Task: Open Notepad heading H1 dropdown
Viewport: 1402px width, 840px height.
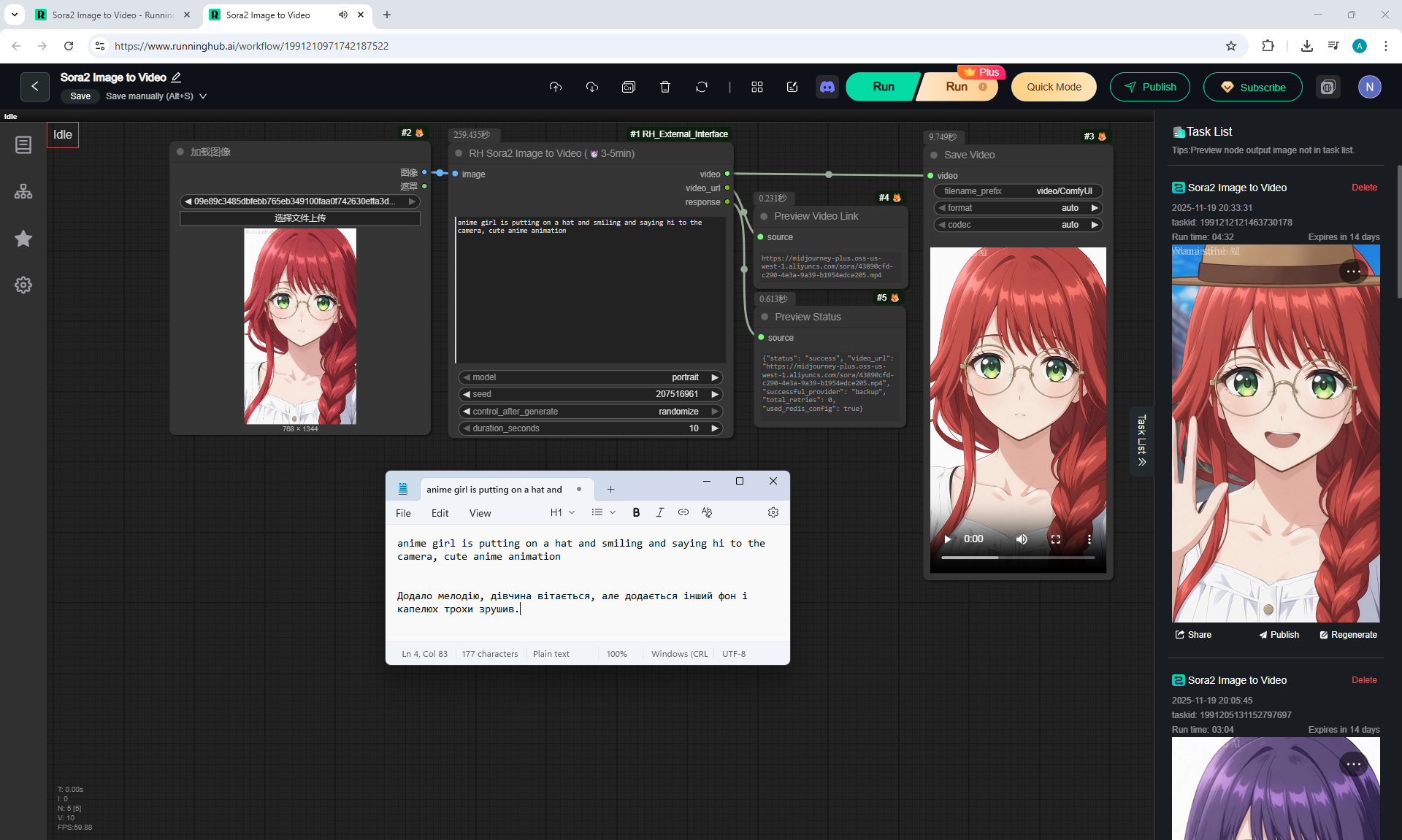Action: [x=562, y=512]
